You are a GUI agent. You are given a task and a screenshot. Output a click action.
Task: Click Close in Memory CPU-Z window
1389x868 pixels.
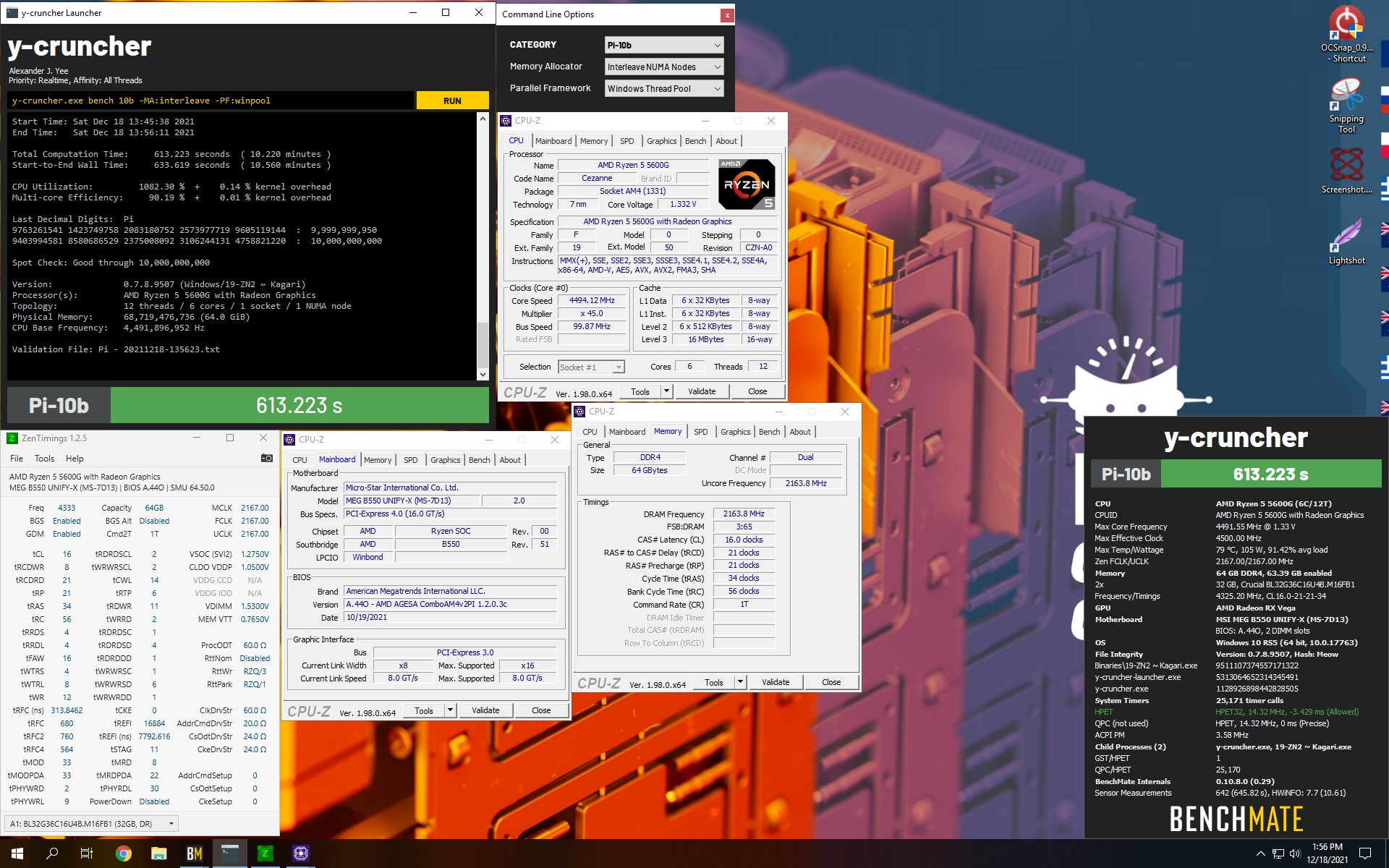pos(831,682)
